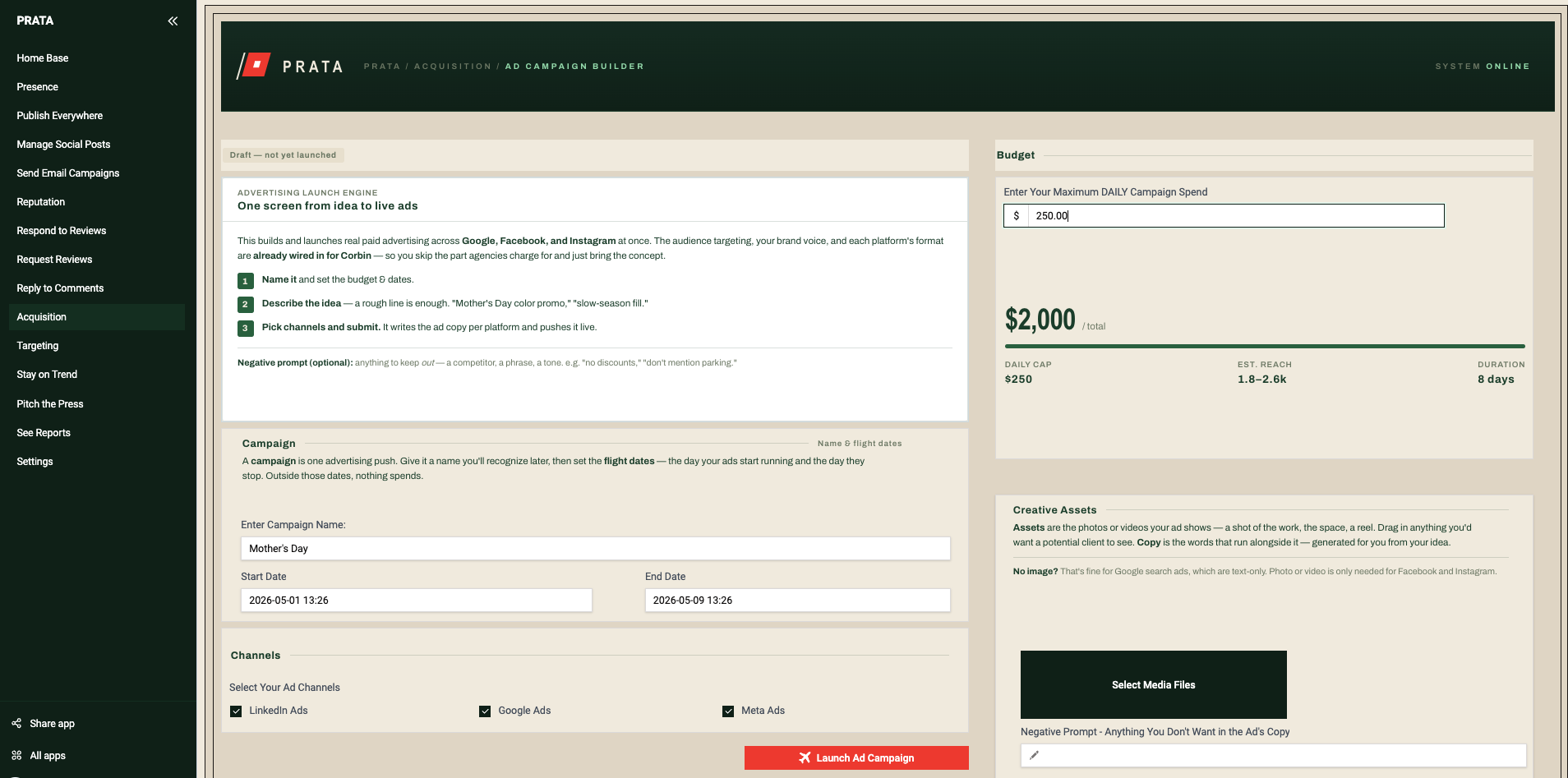This screenshot has width=1568, height=778.
Task: Click the 'Creative Assets' heading
Action: pyautogui.click(x=1054, y=510)
